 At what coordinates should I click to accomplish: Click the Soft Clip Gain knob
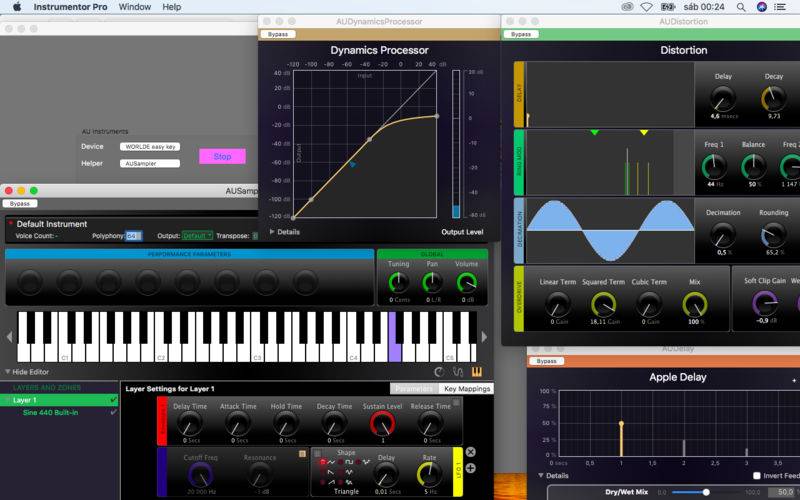coord(764,304)
